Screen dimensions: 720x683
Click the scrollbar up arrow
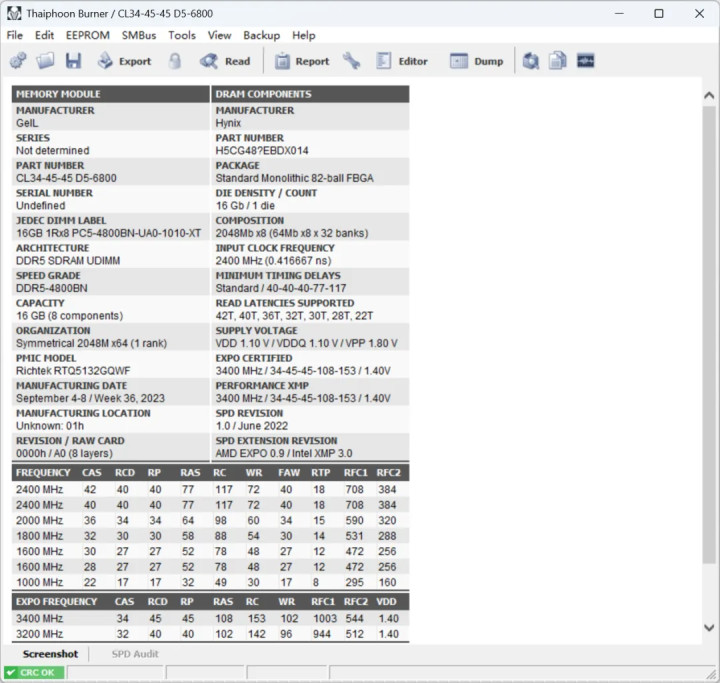click(x=709, y=96)
